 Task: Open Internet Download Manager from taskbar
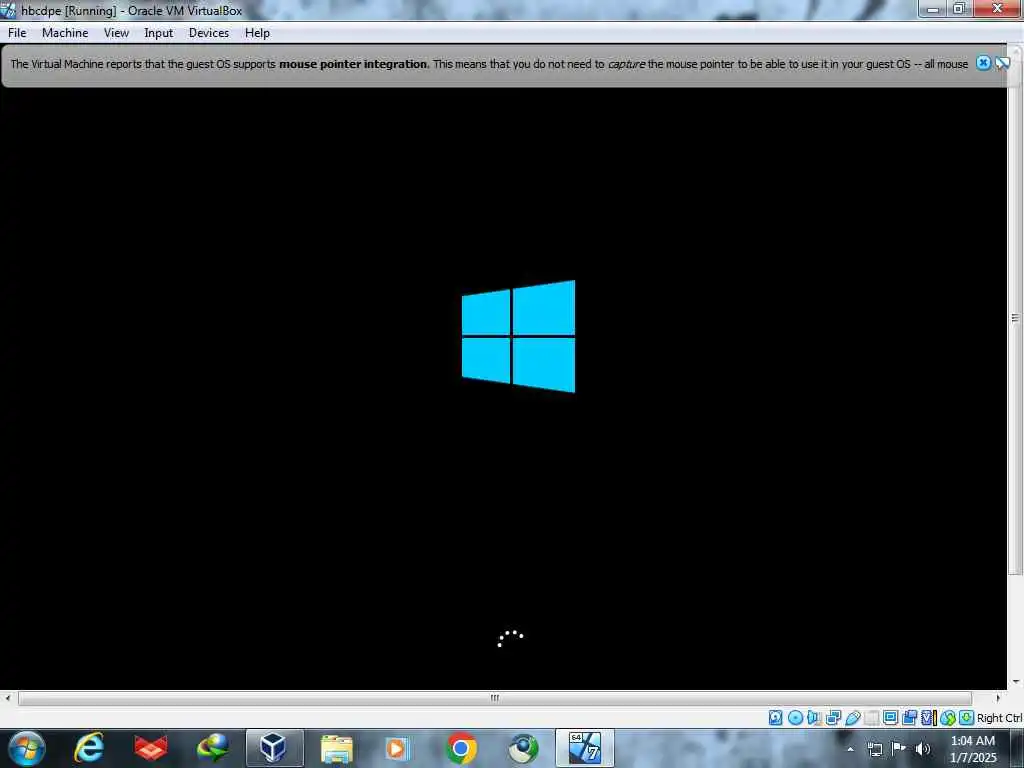coord(213,748)
